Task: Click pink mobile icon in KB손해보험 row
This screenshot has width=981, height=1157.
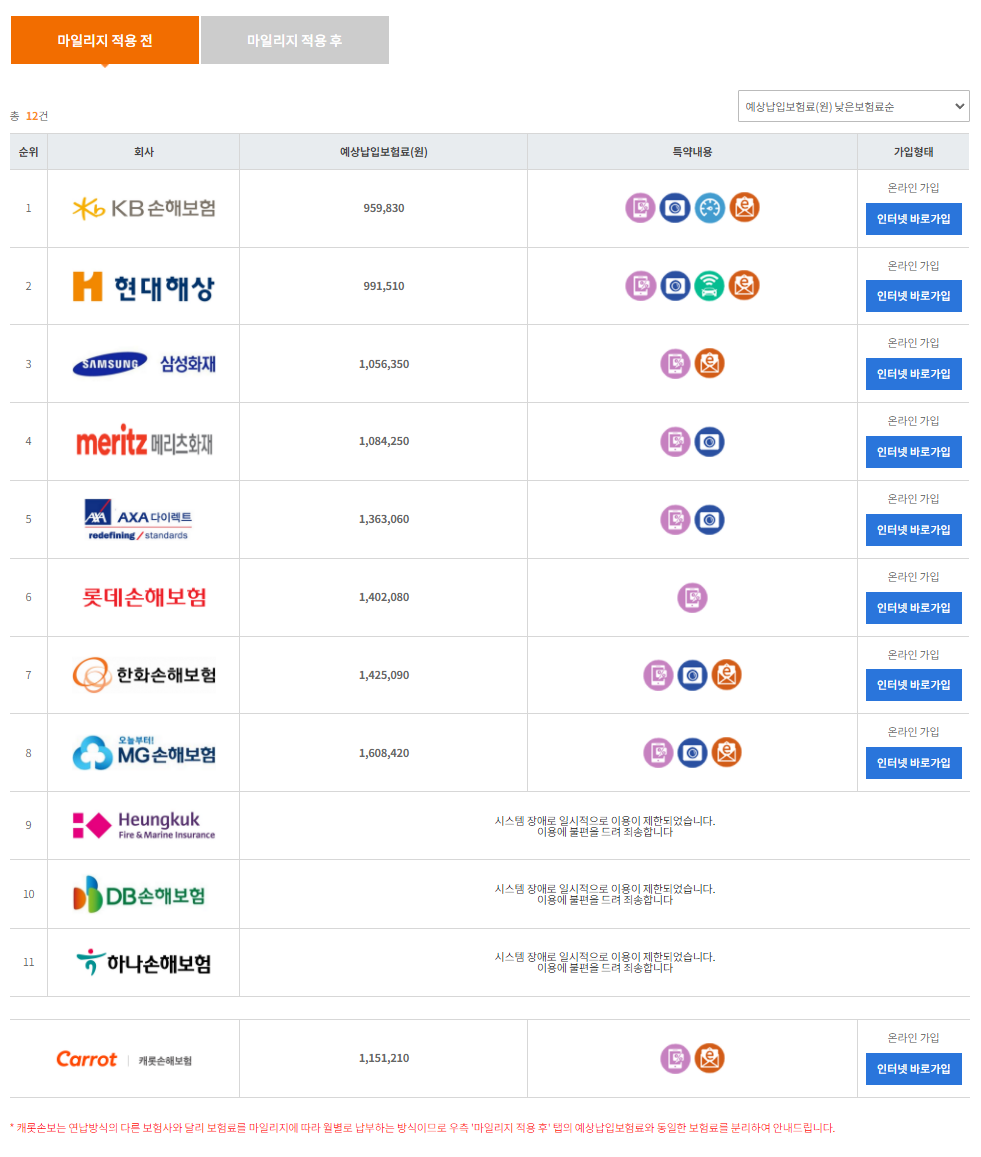Action: (x=640, y=207)
